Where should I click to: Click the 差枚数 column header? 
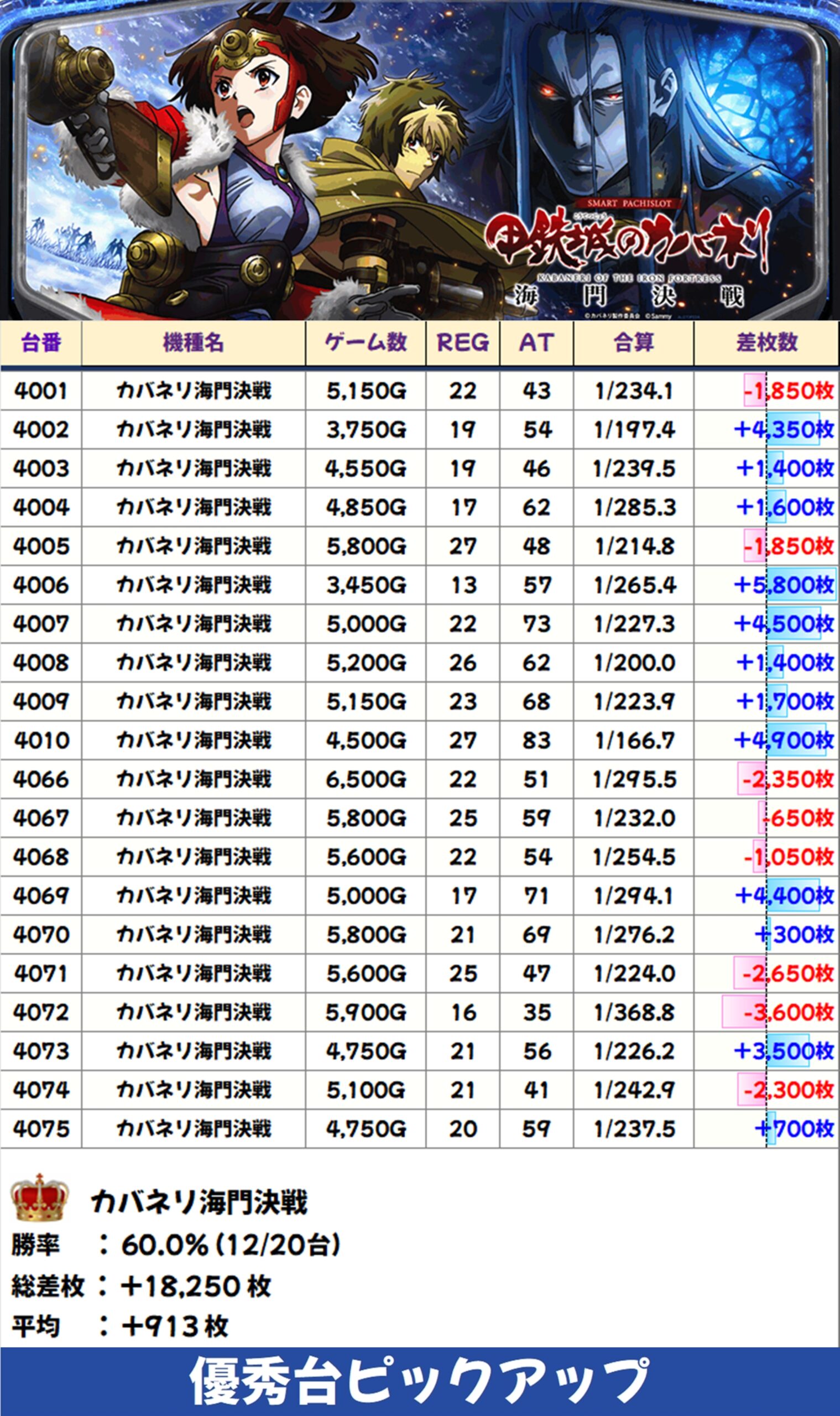(x=767, y=343)
